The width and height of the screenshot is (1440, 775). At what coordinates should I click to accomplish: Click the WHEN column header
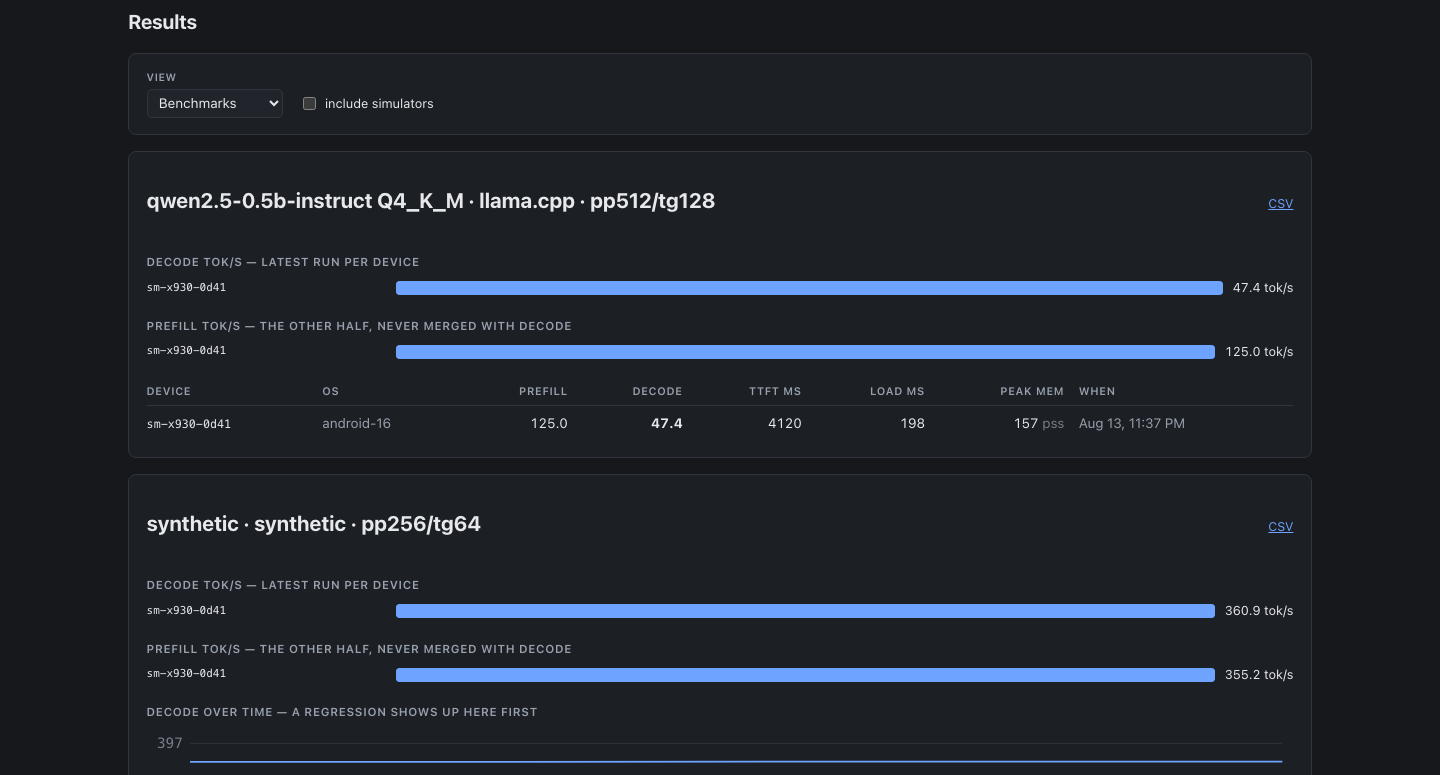tap(1097, 391)
